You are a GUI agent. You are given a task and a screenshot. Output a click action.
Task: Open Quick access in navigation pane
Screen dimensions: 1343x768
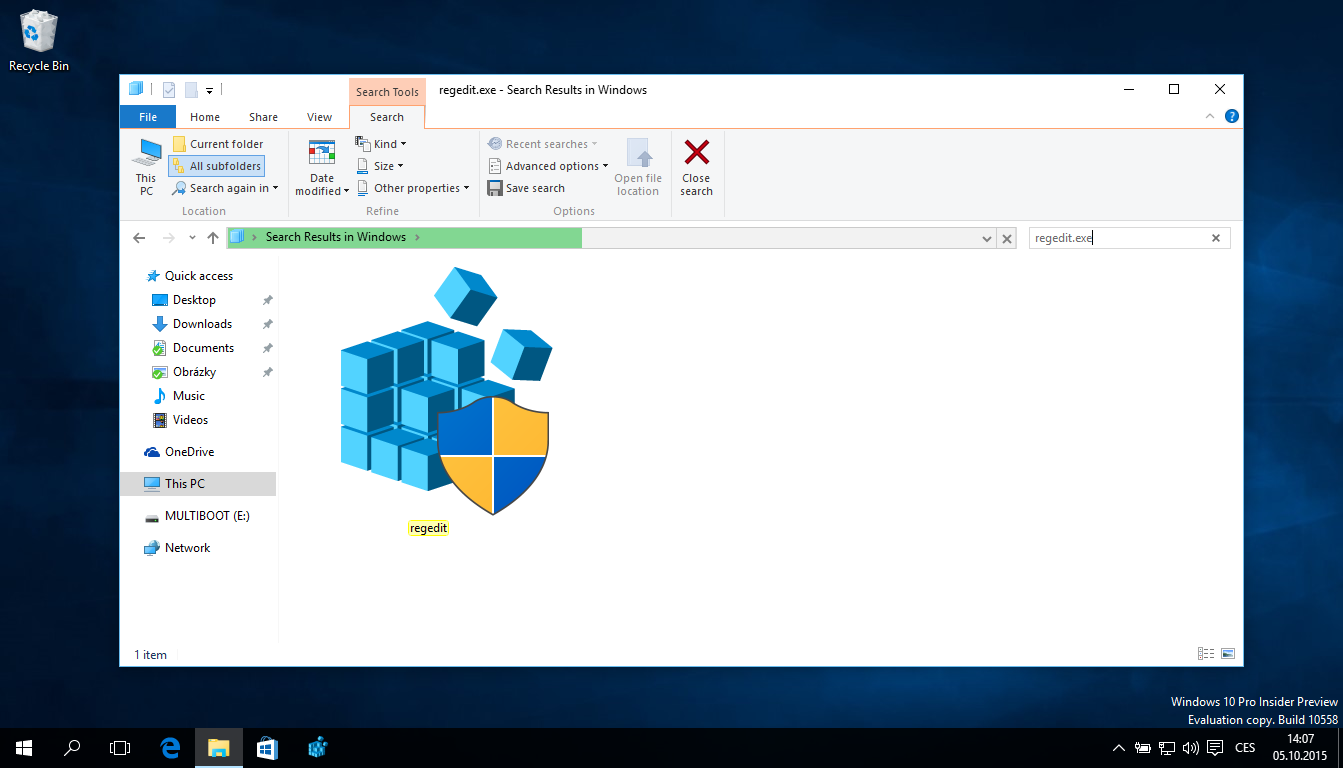tap(198, 276)
